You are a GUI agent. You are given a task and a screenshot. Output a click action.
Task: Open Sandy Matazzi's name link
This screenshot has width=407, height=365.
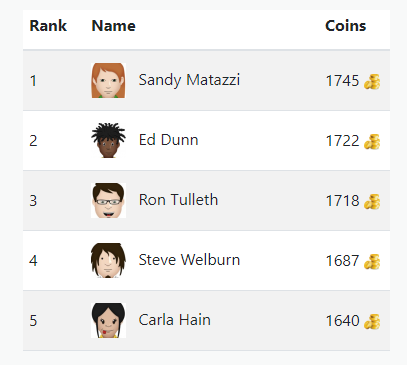189,80
